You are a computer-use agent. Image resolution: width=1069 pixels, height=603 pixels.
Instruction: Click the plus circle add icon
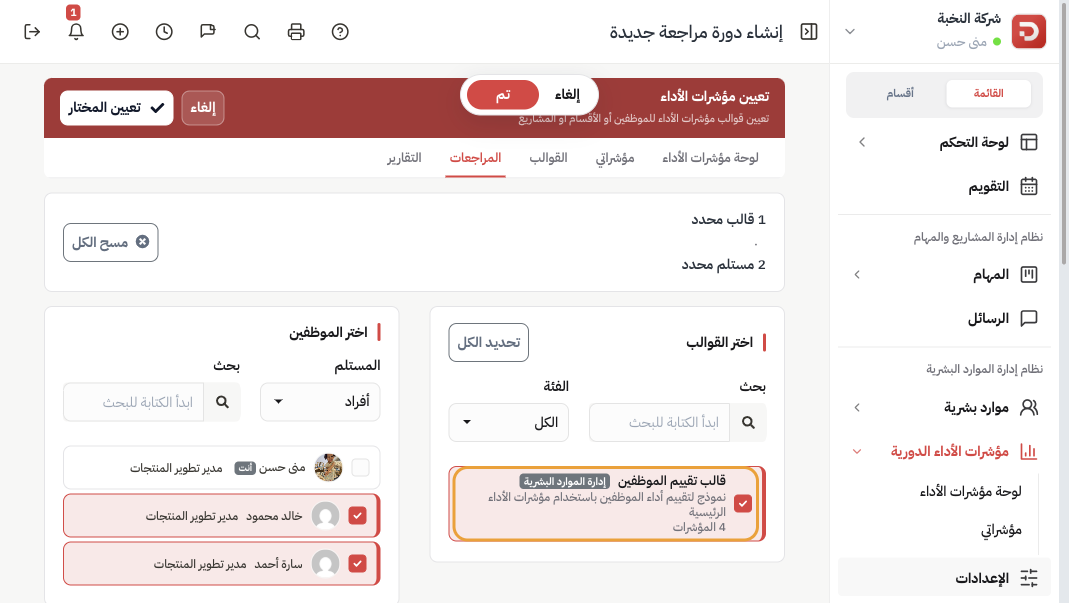point(120,32)
